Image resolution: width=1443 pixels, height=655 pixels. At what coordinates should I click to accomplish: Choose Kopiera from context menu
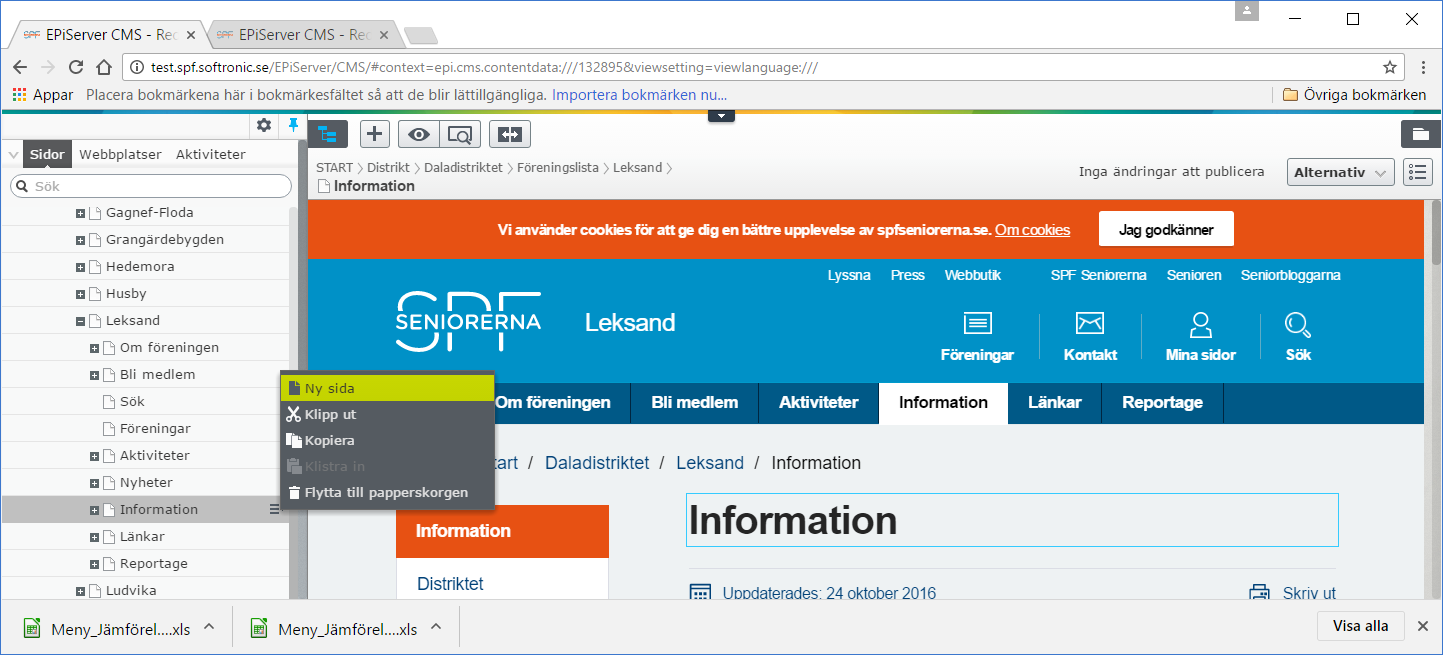click(x=388, y=440)
